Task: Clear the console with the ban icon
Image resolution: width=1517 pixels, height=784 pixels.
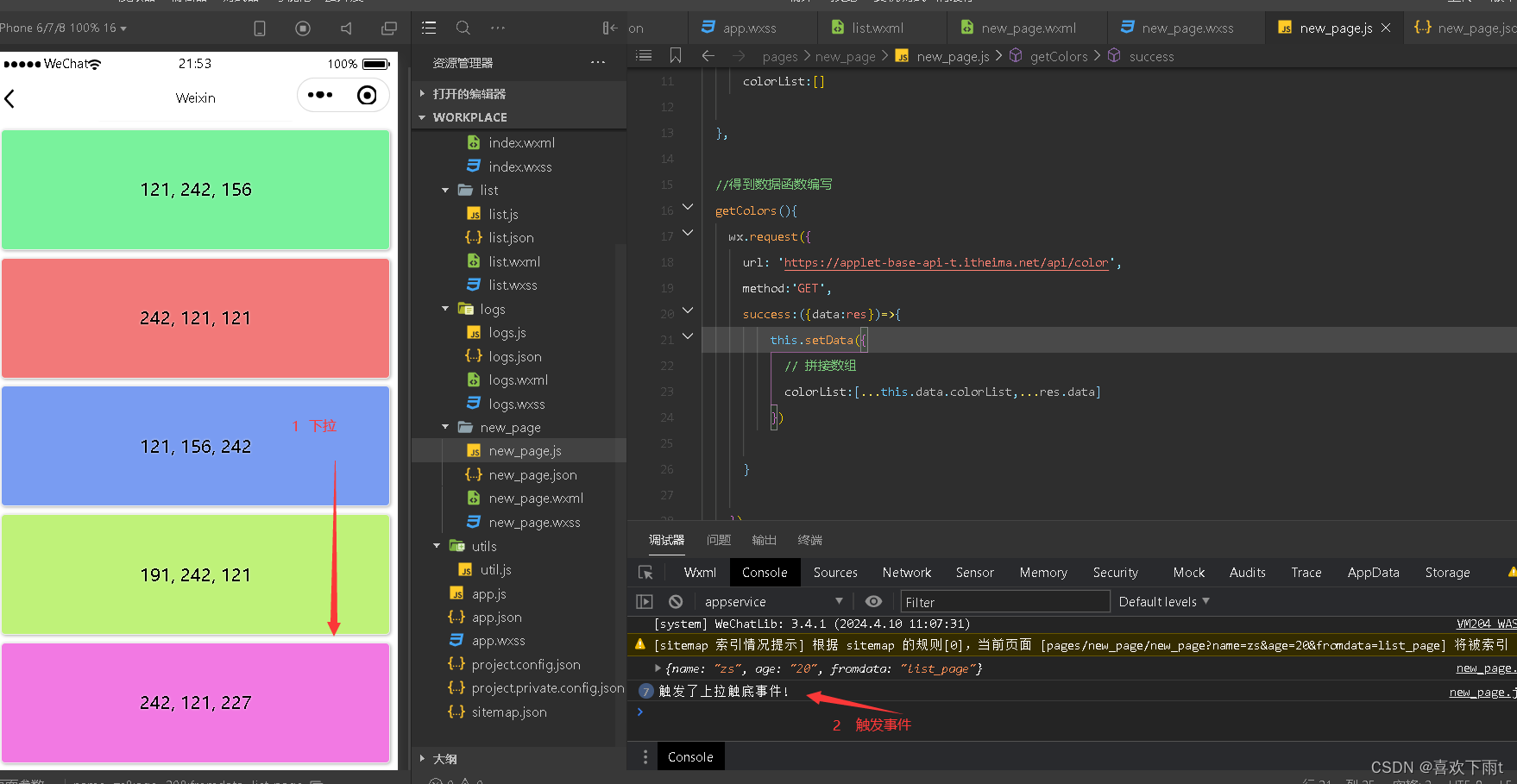Action: [676, 602]
